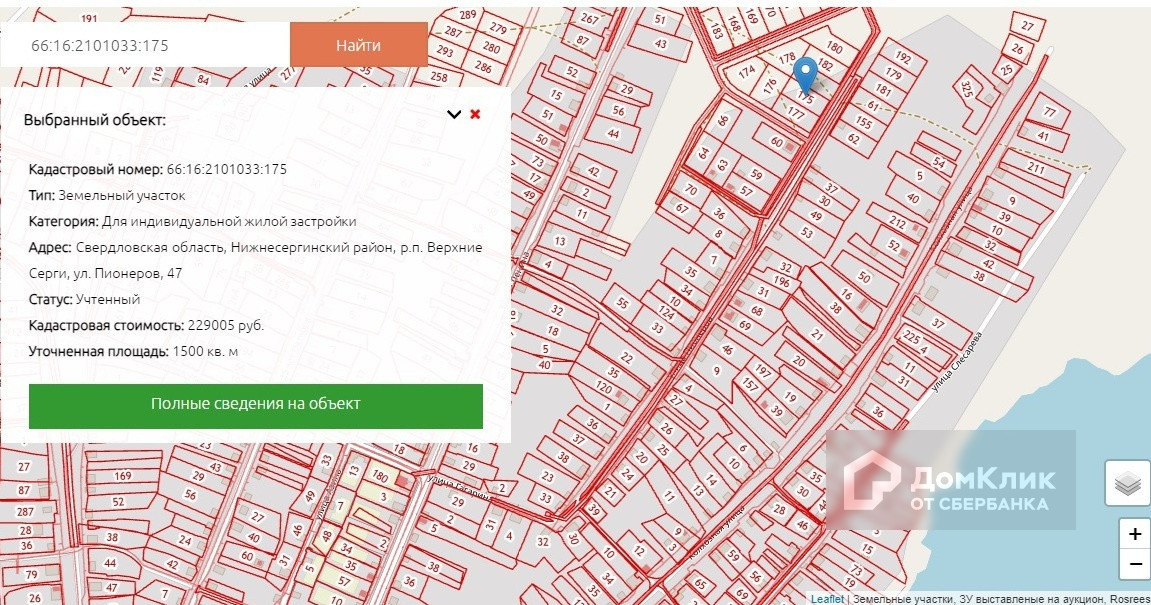The image size is (1151, 605).
Task: Zoom out the map with minus button
Action: click(1134, 565)
